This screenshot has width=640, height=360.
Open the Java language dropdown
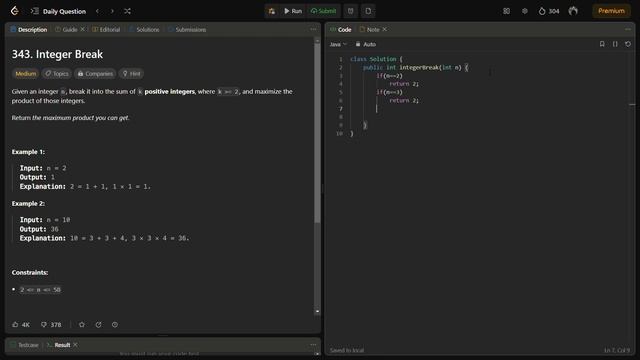[x=338, y=44]
